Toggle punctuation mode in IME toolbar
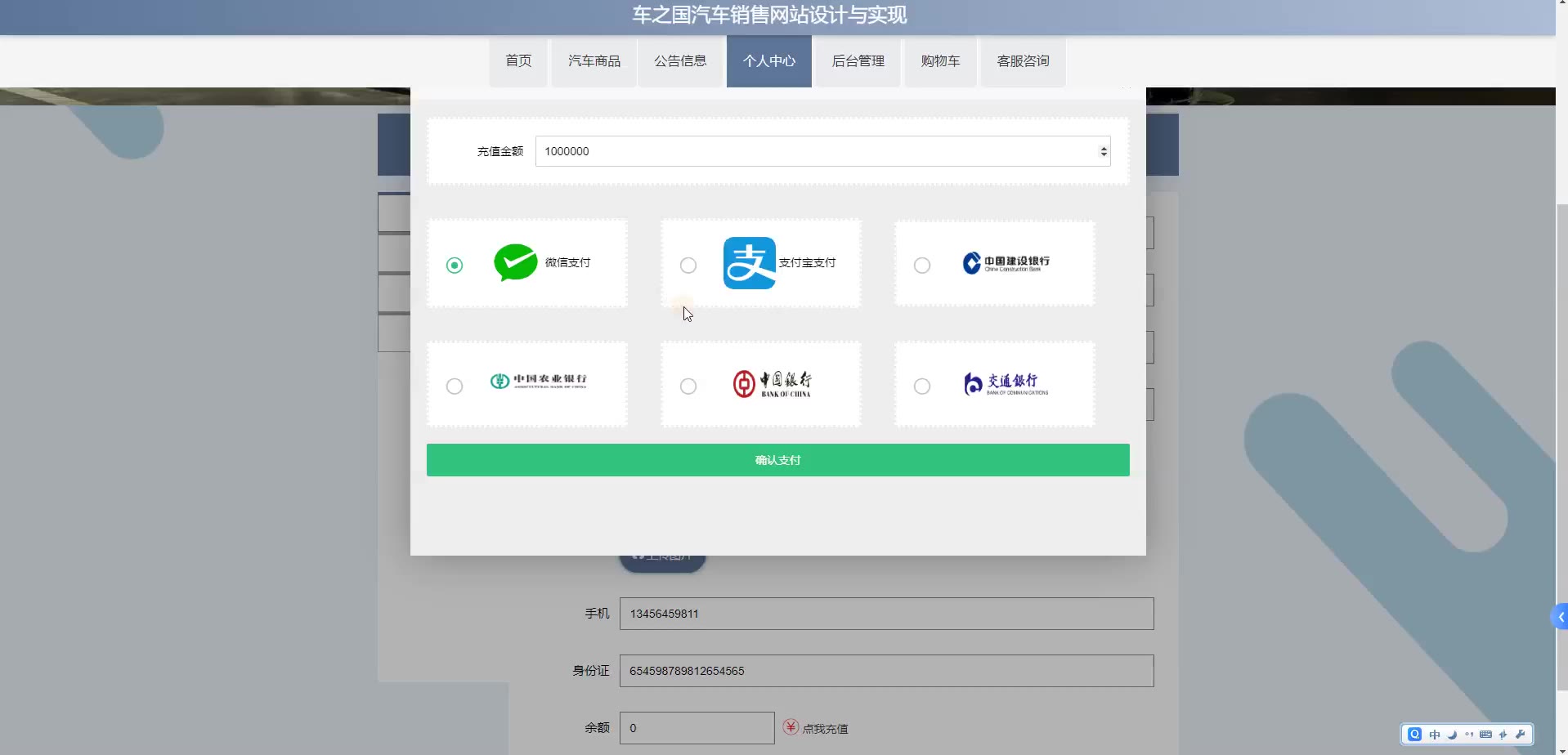Viewport: 1568px width, 755px height. point(1469,734)
